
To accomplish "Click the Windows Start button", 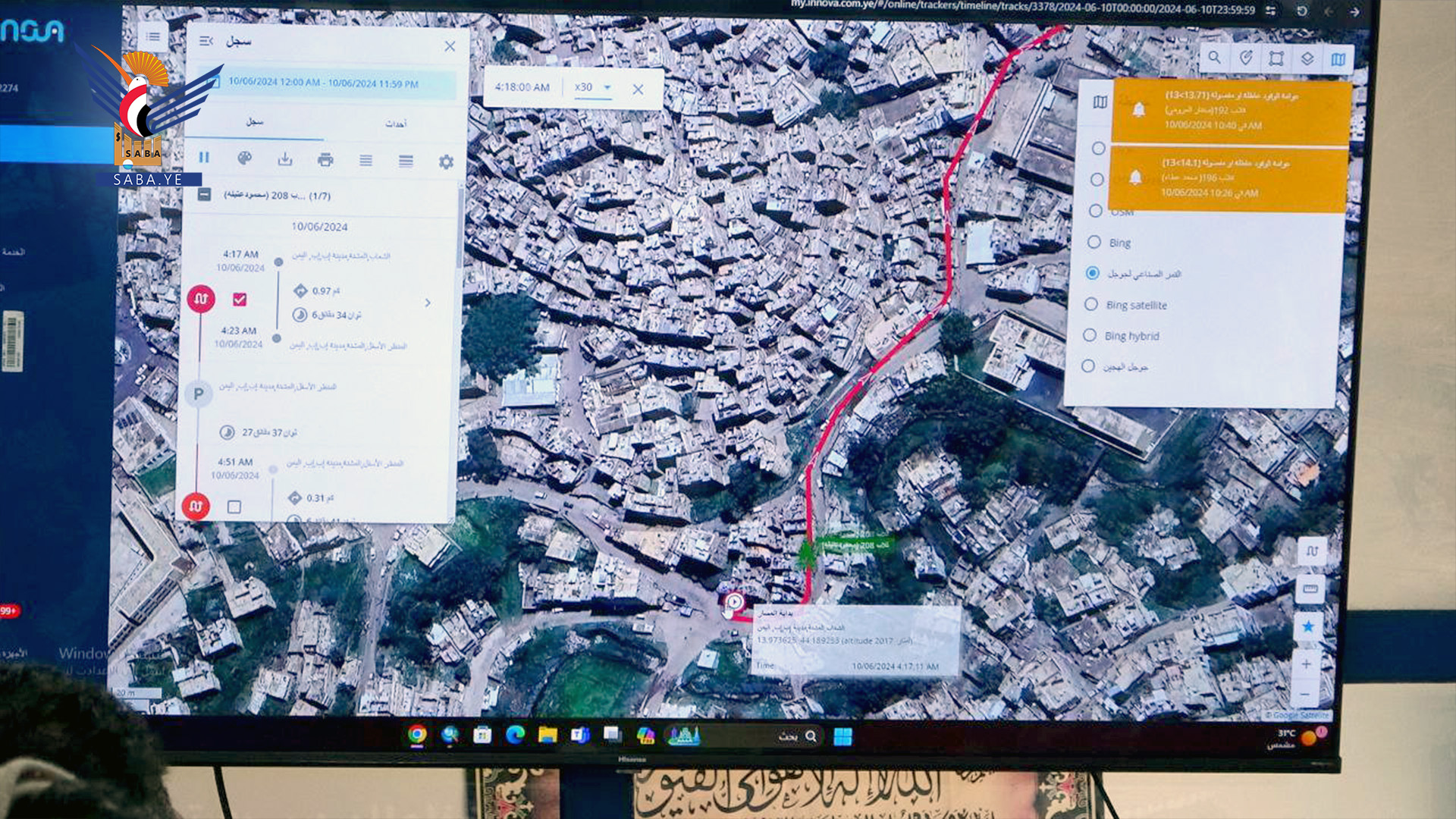I will (843, 736).
